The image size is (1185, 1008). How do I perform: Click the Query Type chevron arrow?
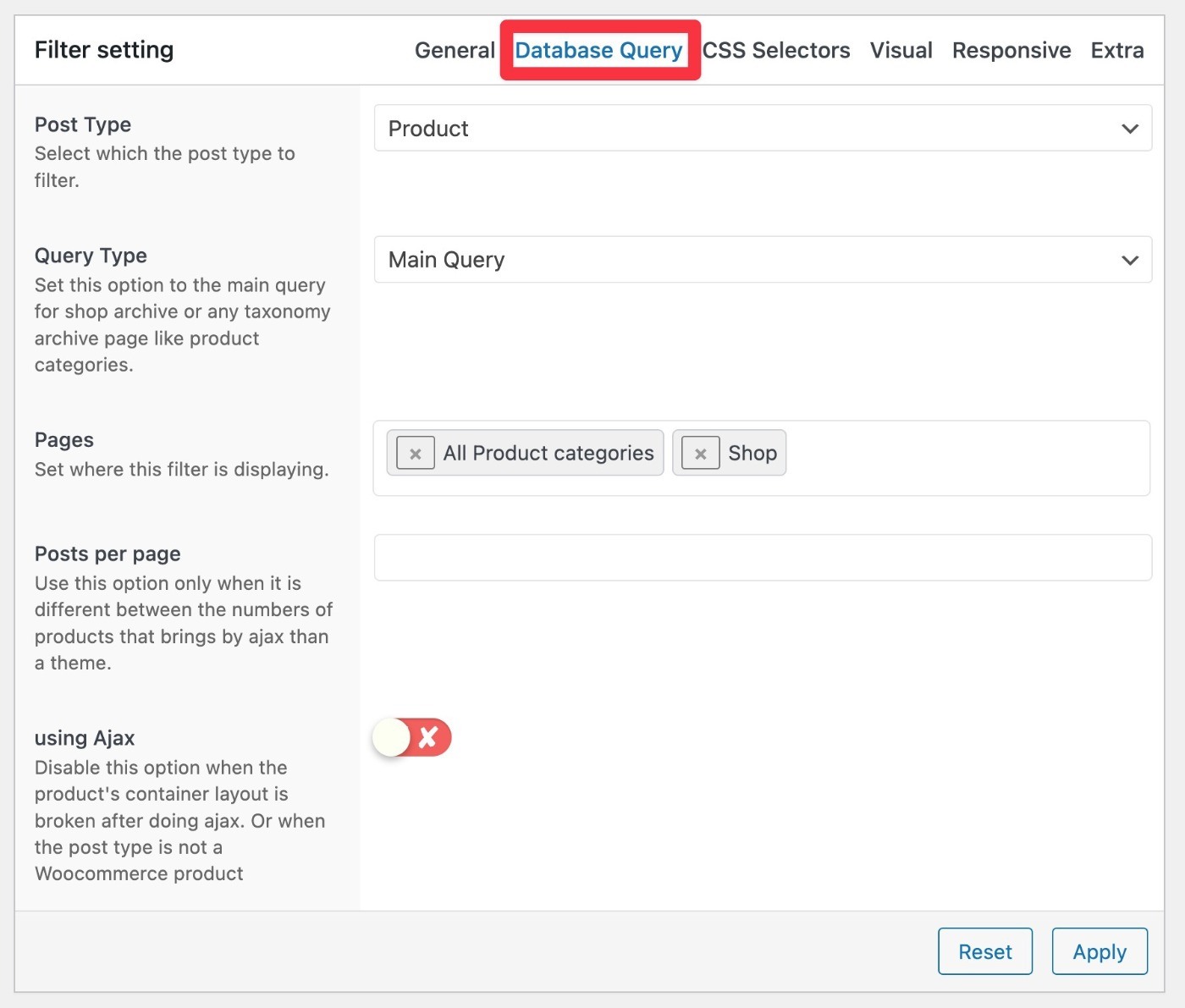(1130, 260)
